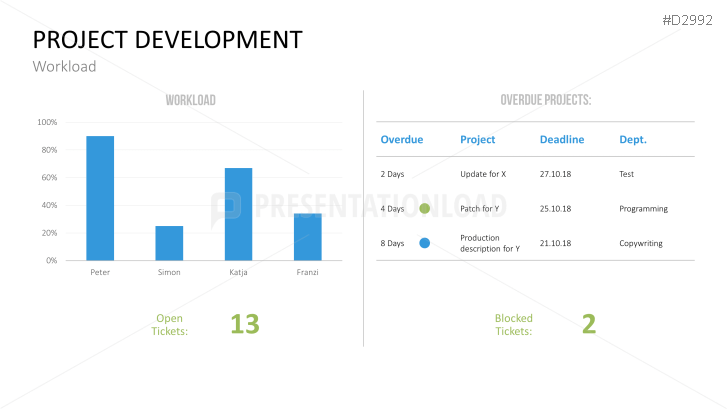The image size is (727, 409).
Task: Click the '100%' y-axis label
Action: (x=47, y=122)
